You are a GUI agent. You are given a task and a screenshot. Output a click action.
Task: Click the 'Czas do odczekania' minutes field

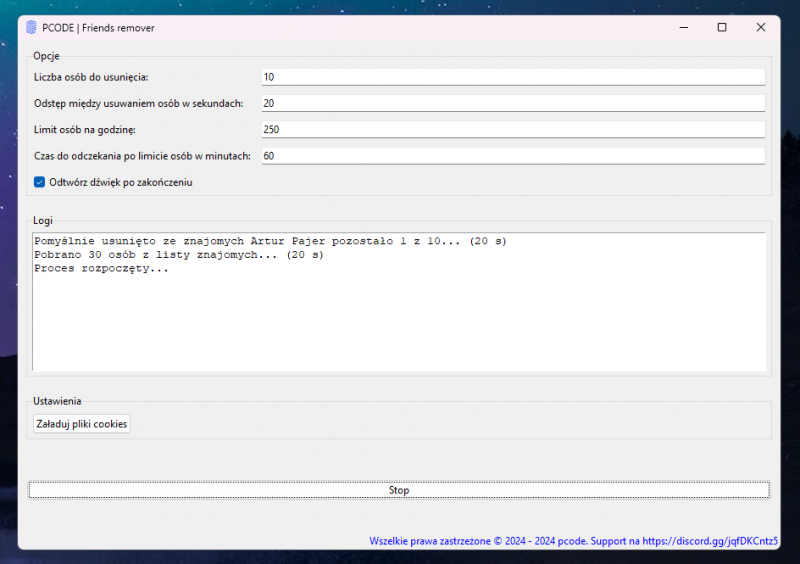click(512, 155)
